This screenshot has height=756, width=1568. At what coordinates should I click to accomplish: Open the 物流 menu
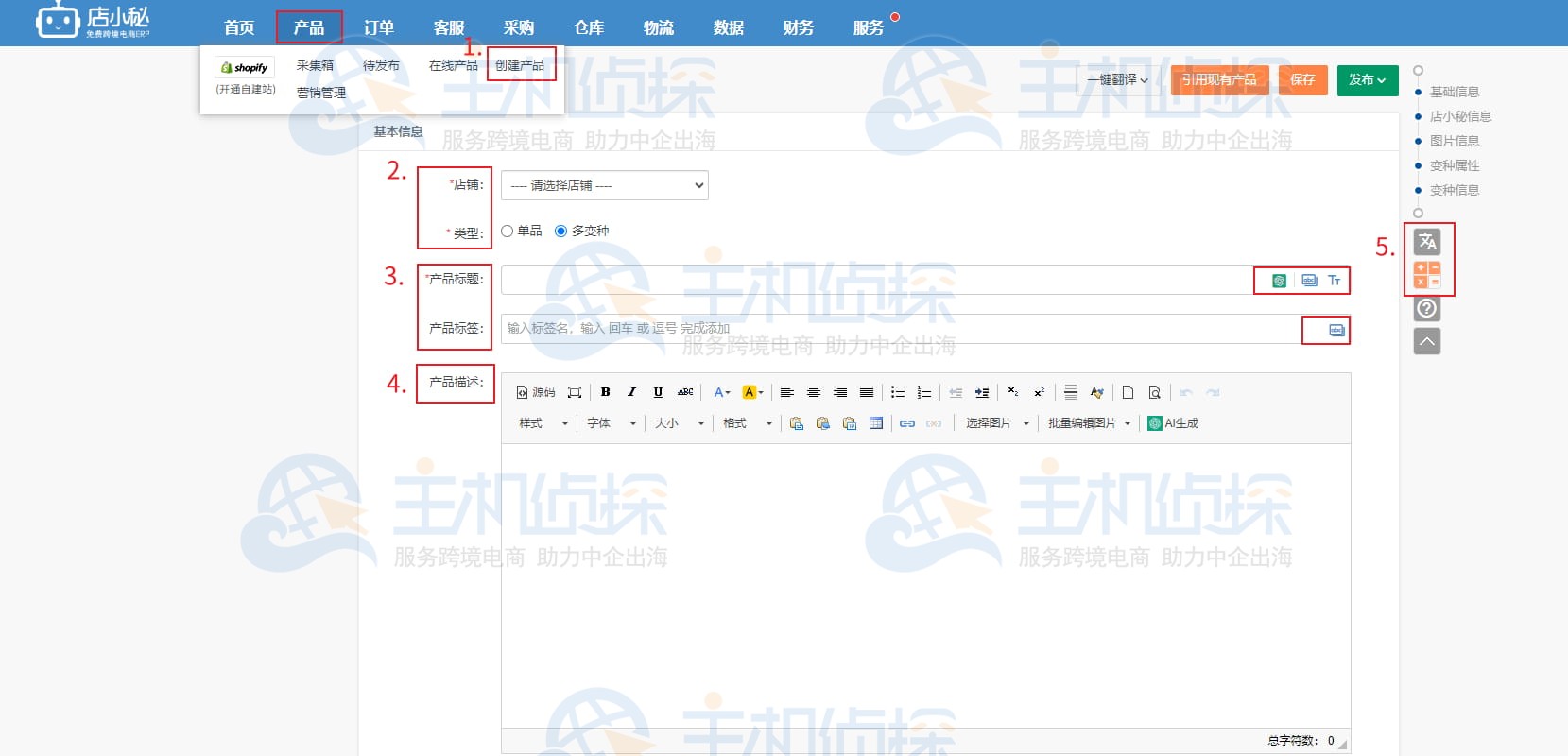(x=659, y=27)
